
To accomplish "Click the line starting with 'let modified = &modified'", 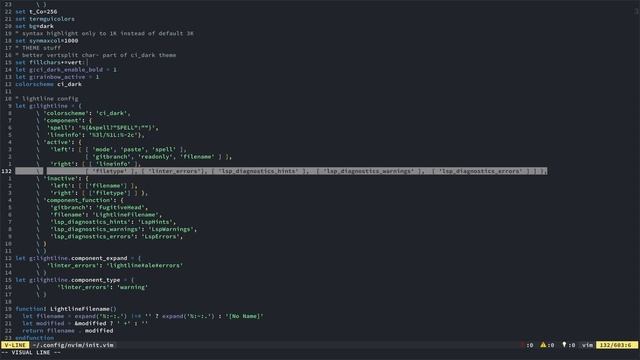I will point(85,324).
